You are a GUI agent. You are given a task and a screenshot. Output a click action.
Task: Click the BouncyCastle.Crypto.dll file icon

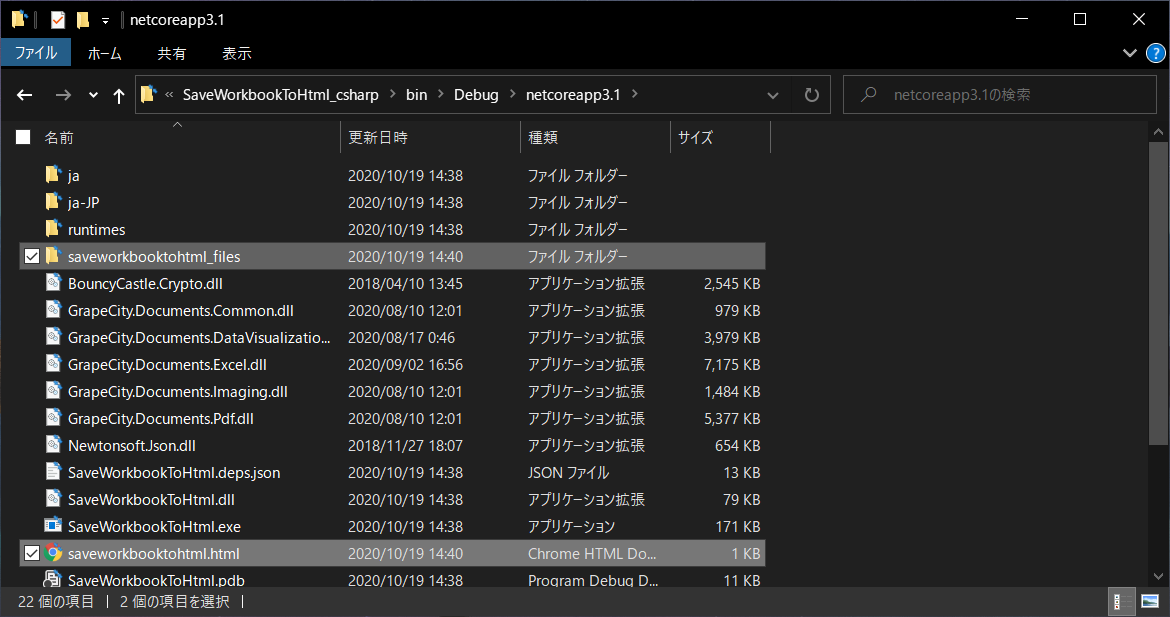(x=53, y=283)
